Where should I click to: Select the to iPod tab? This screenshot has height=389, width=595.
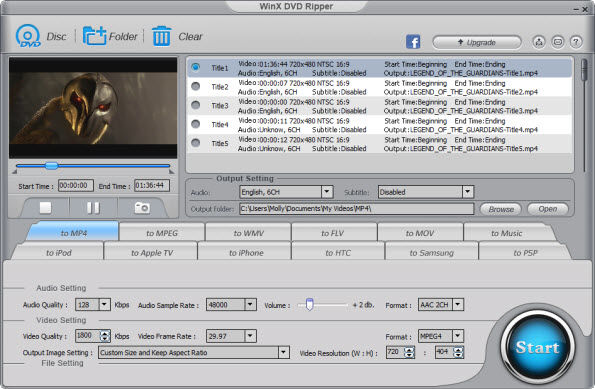58,252
